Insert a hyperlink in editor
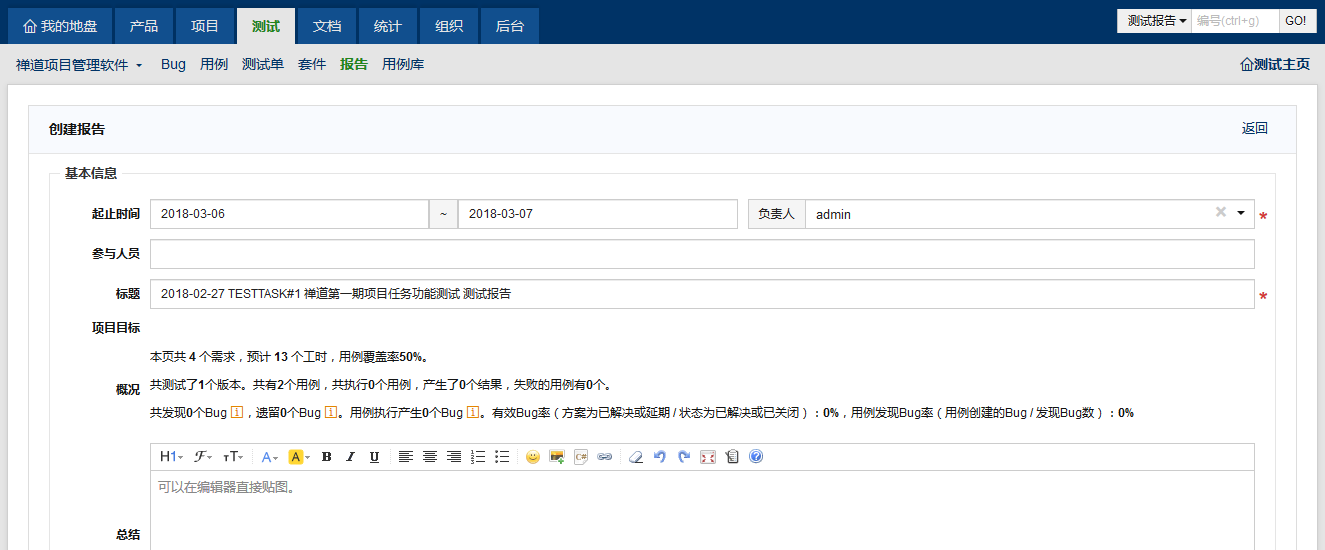The image size is (1325, 550). coord(605,457)
